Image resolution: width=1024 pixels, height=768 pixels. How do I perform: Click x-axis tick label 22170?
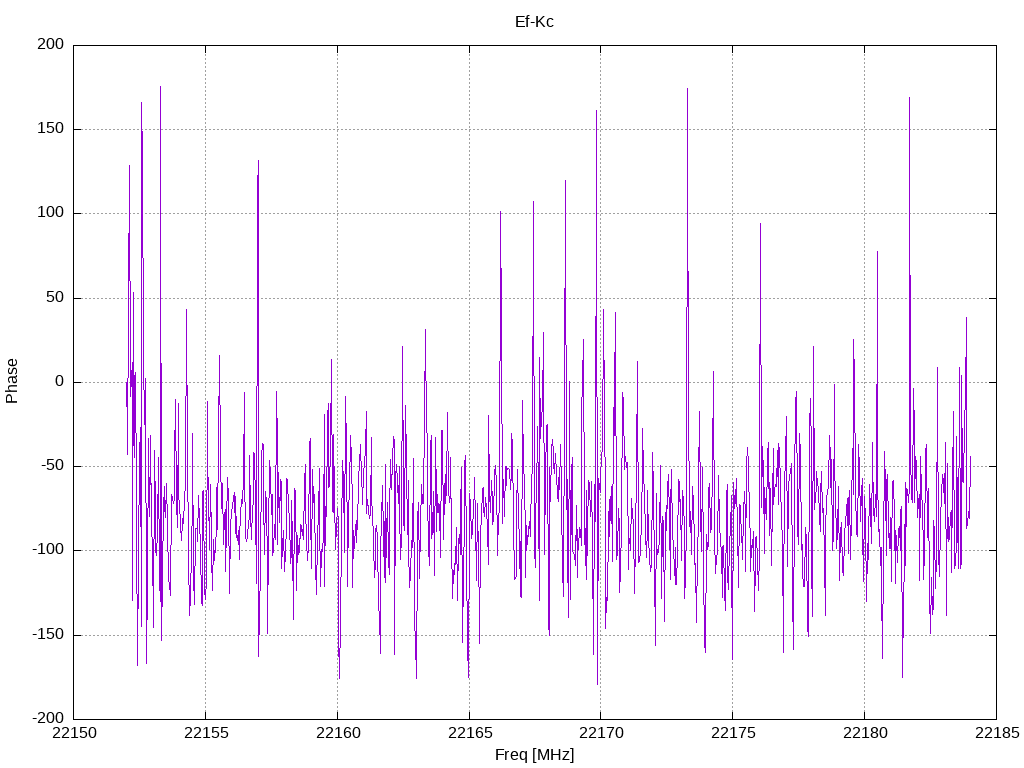pos(601,733)
